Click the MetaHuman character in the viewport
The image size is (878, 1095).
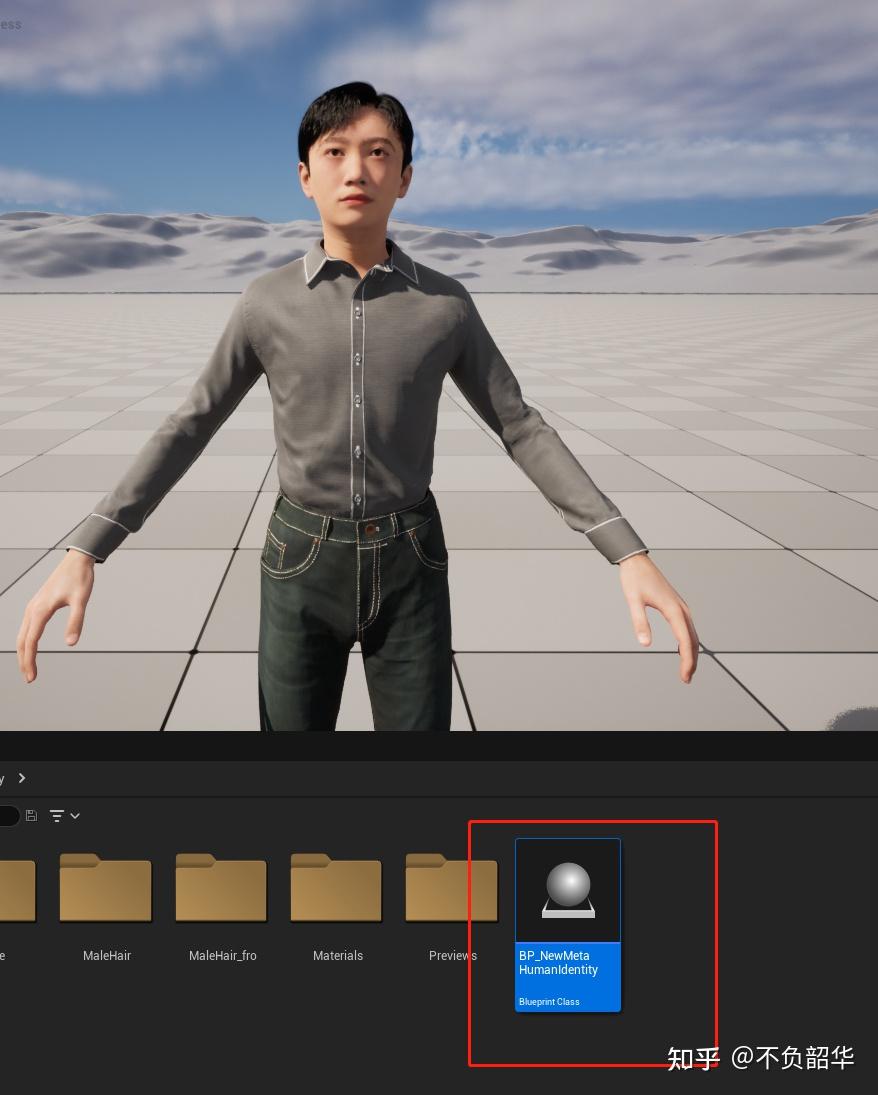coord(358,405)
